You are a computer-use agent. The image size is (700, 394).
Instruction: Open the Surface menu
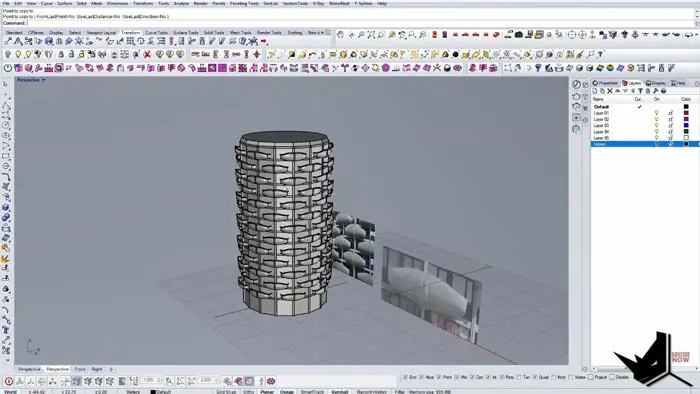(65, 3)
